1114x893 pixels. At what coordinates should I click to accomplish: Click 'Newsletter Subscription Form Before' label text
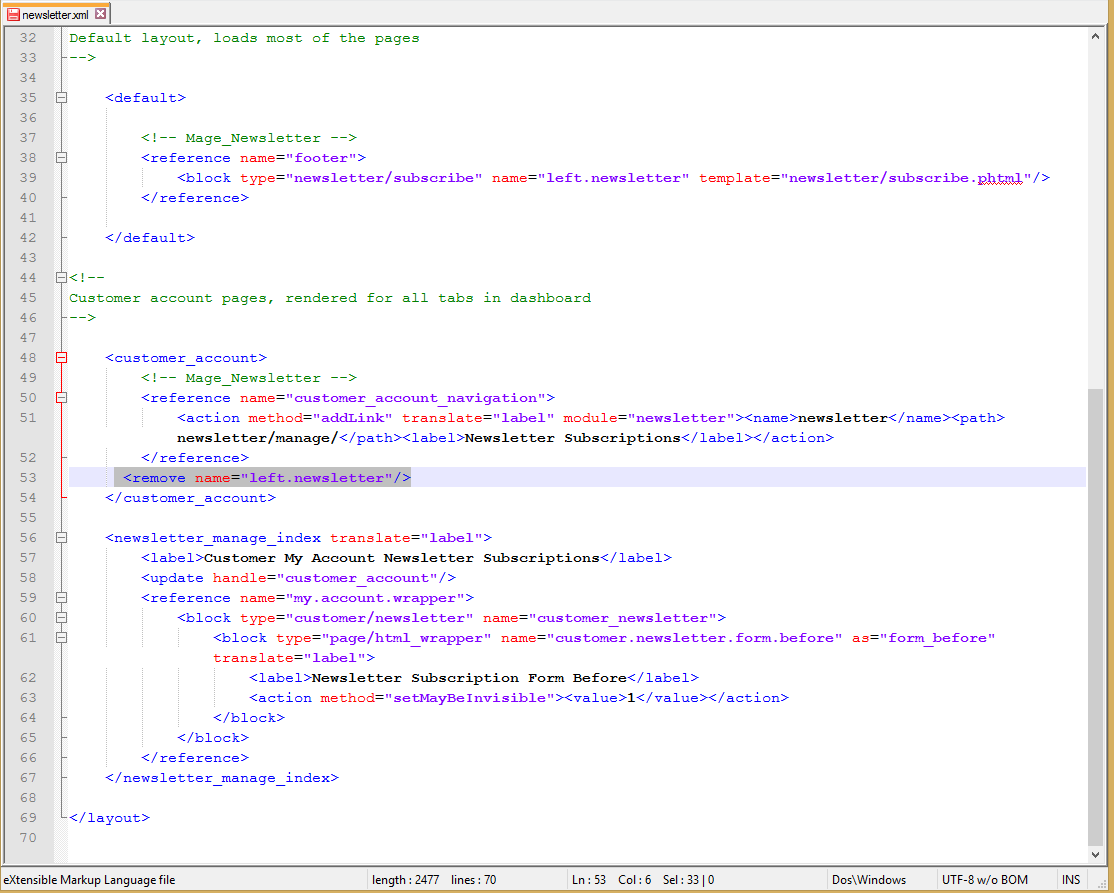pos(469,678)
